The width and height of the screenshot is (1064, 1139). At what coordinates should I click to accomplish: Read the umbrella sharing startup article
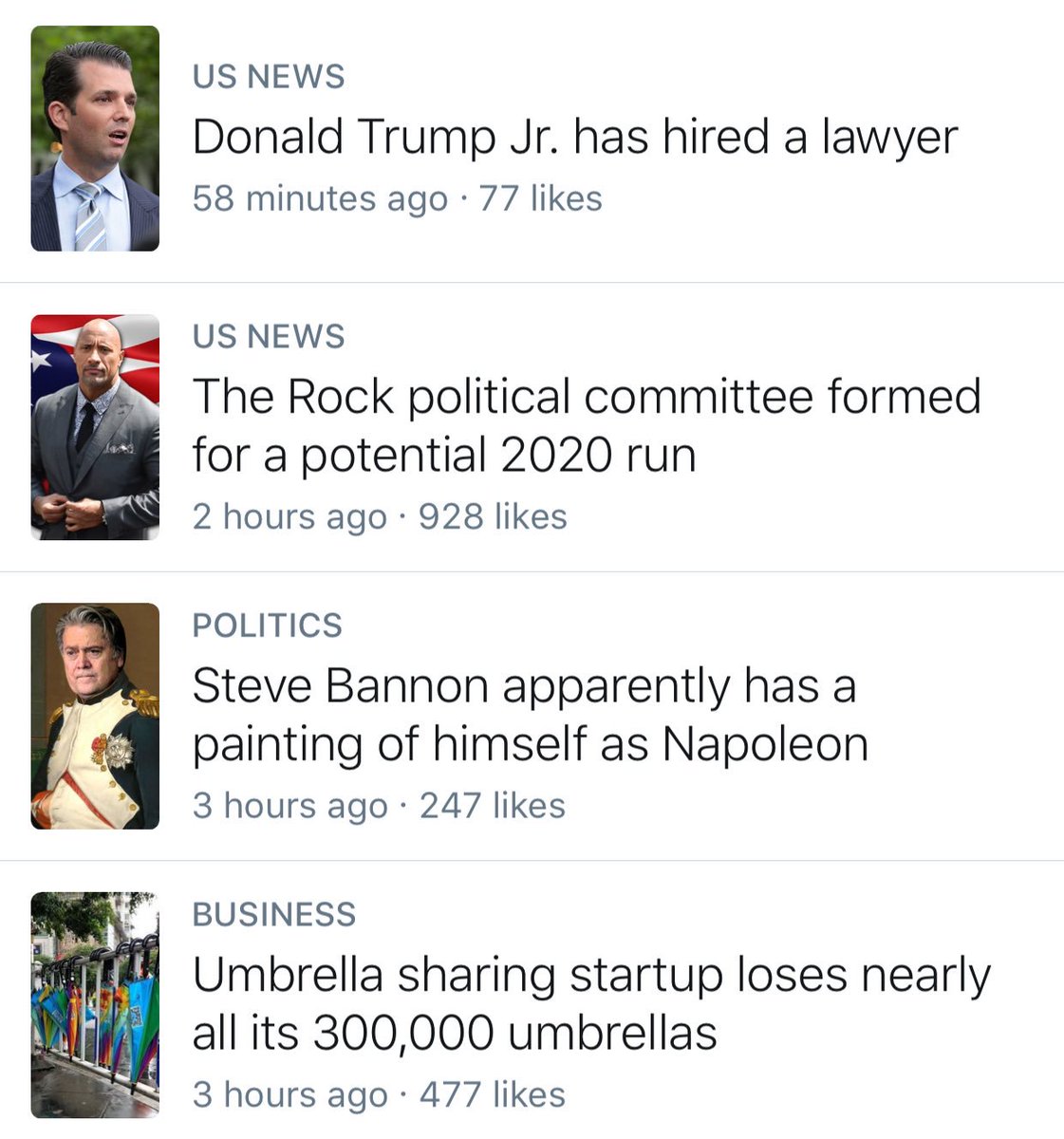[x=590, y=1002]
